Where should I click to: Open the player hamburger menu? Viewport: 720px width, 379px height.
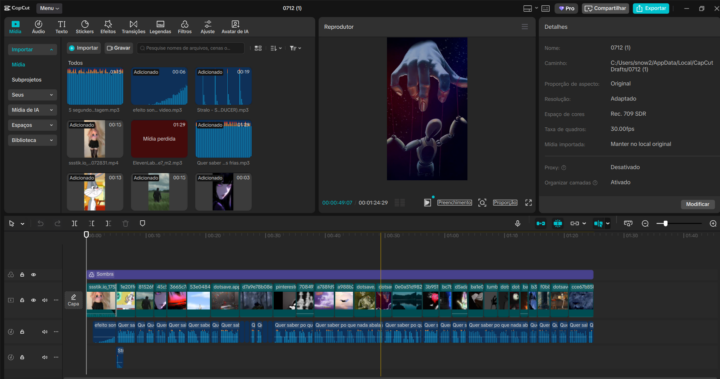pos(524,27)
